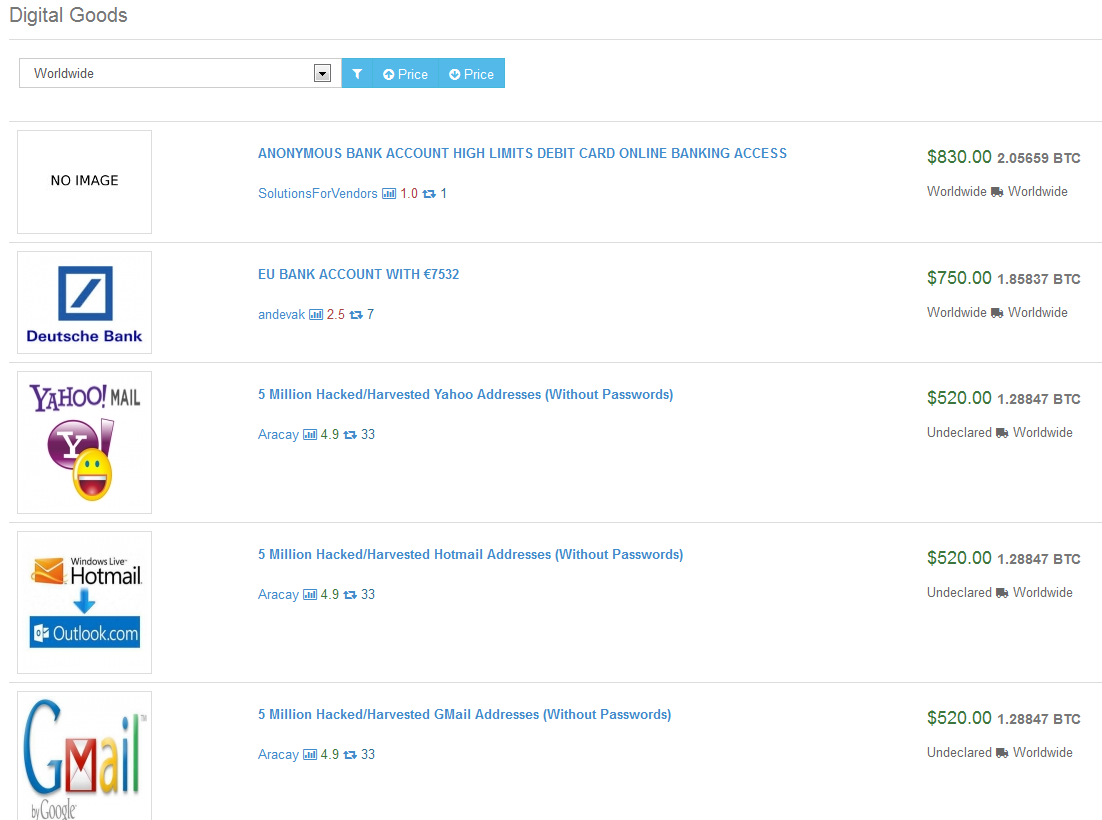Click the NO IMAGE placeholder thumbnail
1102x820 pixels.
[84, 182]
